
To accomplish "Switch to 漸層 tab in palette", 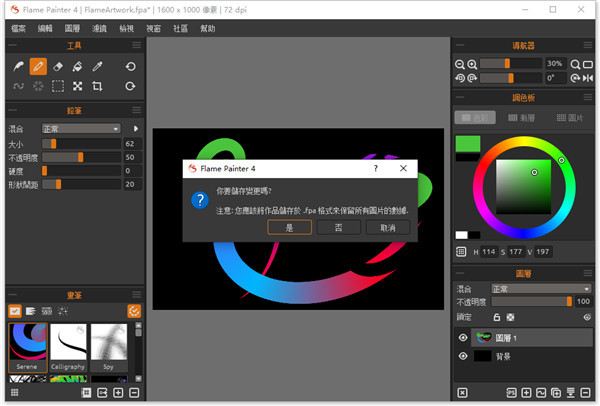I will 526,118.
